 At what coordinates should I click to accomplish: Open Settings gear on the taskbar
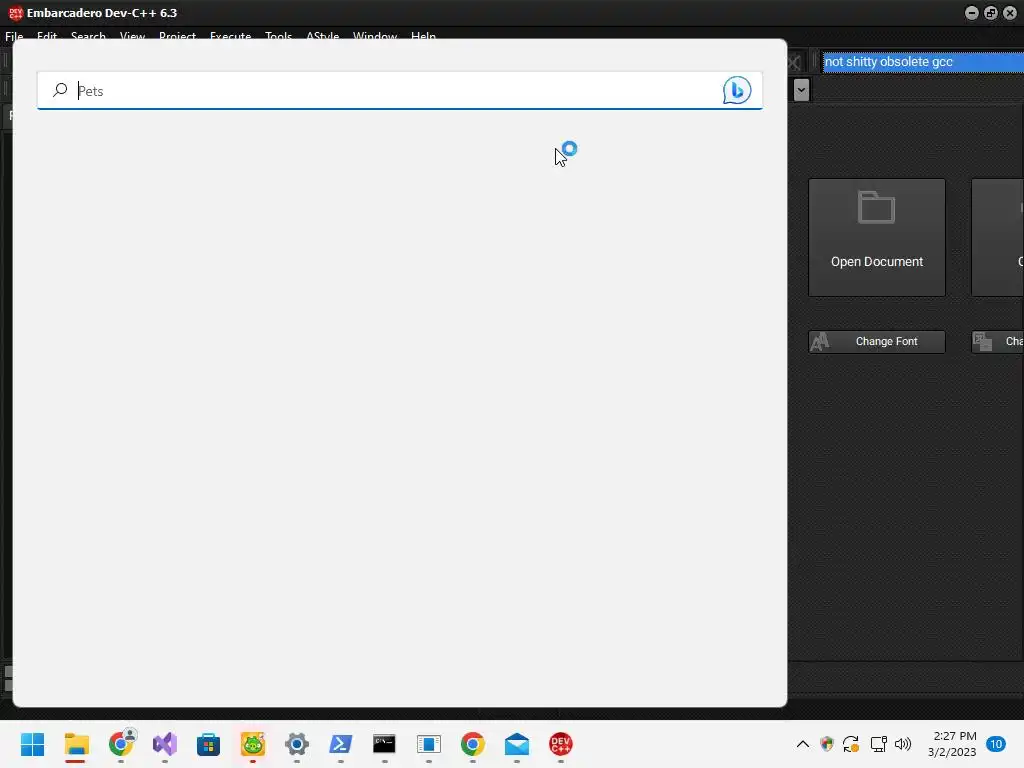pos(296,744)
